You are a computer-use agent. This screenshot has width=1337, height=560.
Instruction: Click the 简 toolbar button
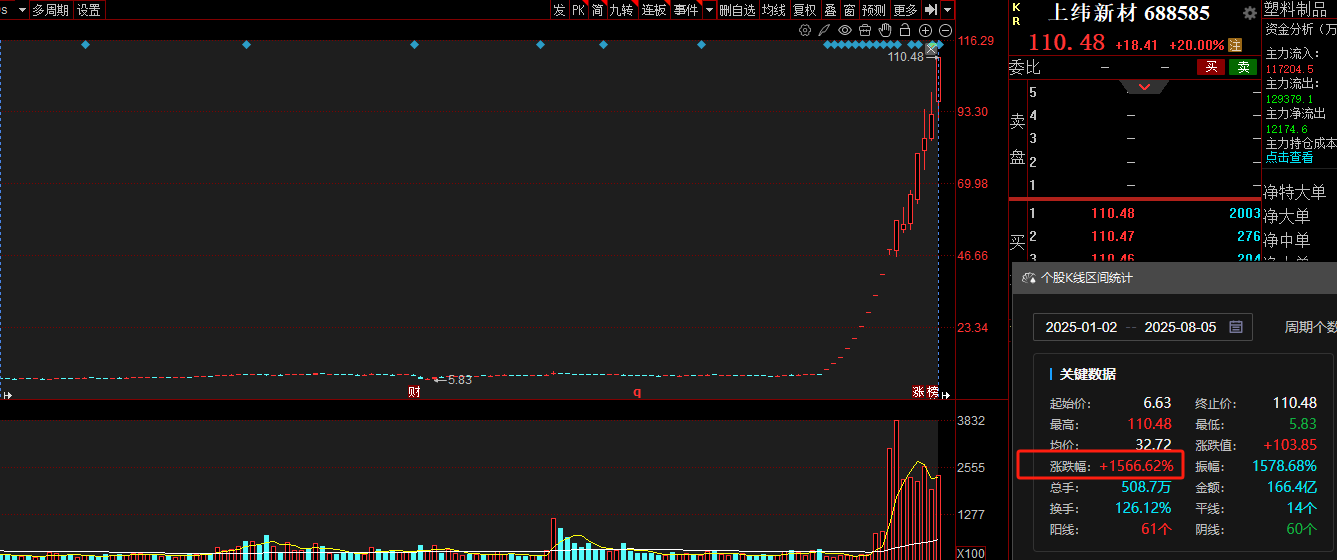[x=597, y=10]
